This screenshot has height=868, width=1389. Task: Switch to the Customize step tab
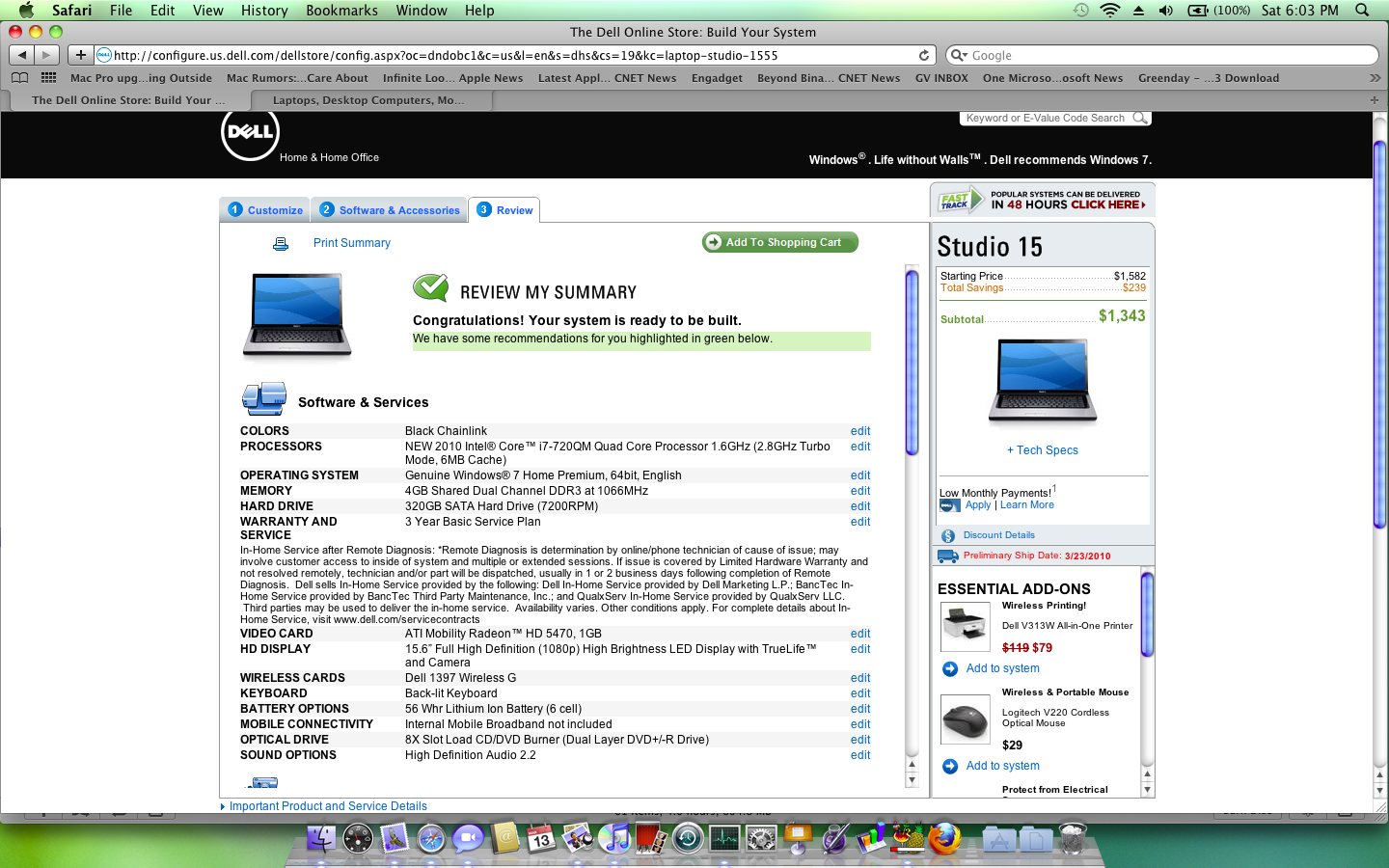coord(265,210)
